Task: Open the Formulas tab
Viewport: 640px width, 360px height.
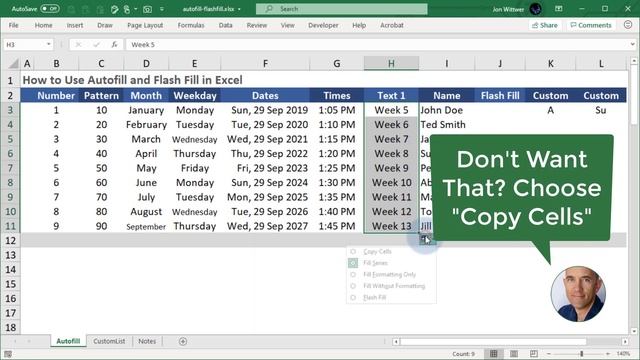Action: [x=191, y=25]
